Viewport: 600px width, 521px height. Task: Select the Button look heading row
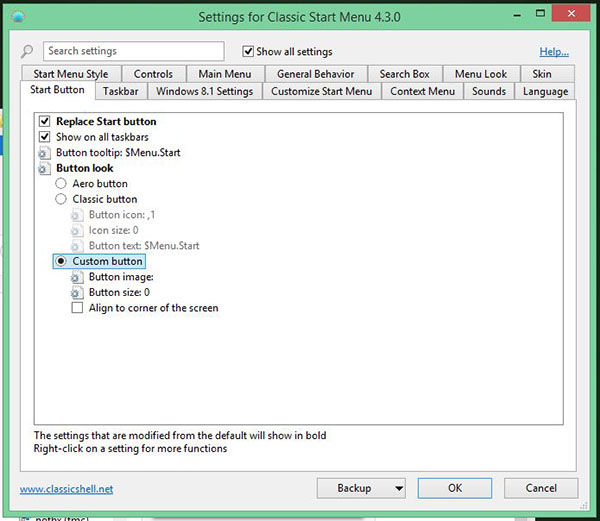tap(85, 168)
